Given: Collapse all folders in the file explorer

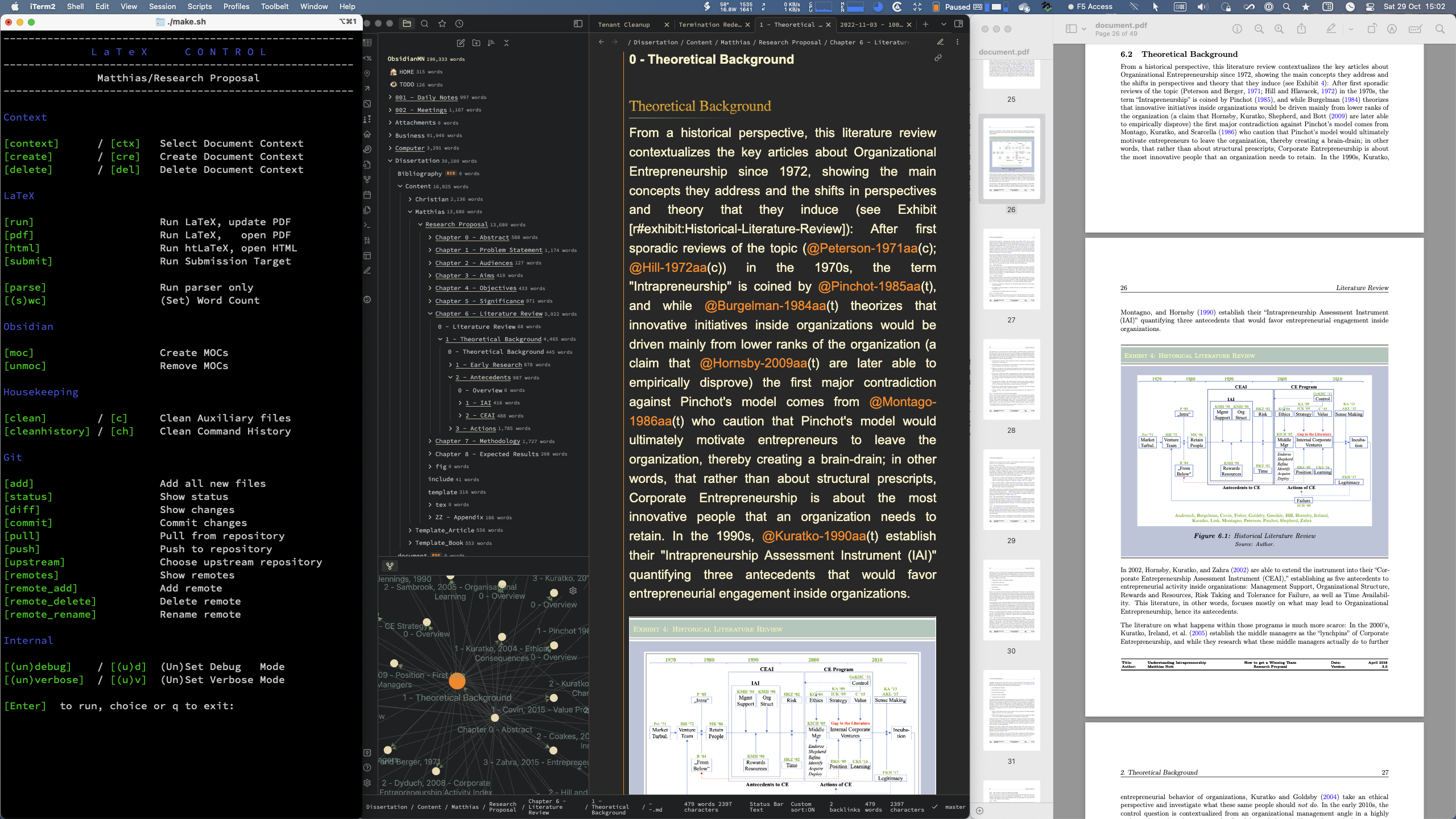Looking at the screenshot, I should tap(506, 43).
